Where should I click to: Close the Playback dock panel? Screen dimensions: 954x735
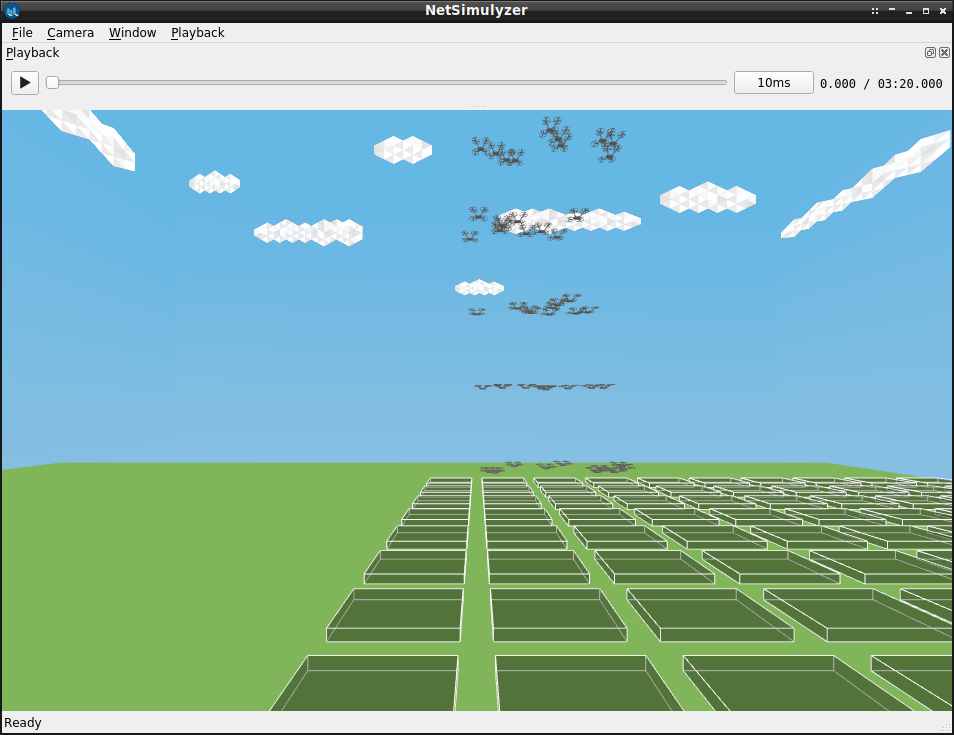944,53
